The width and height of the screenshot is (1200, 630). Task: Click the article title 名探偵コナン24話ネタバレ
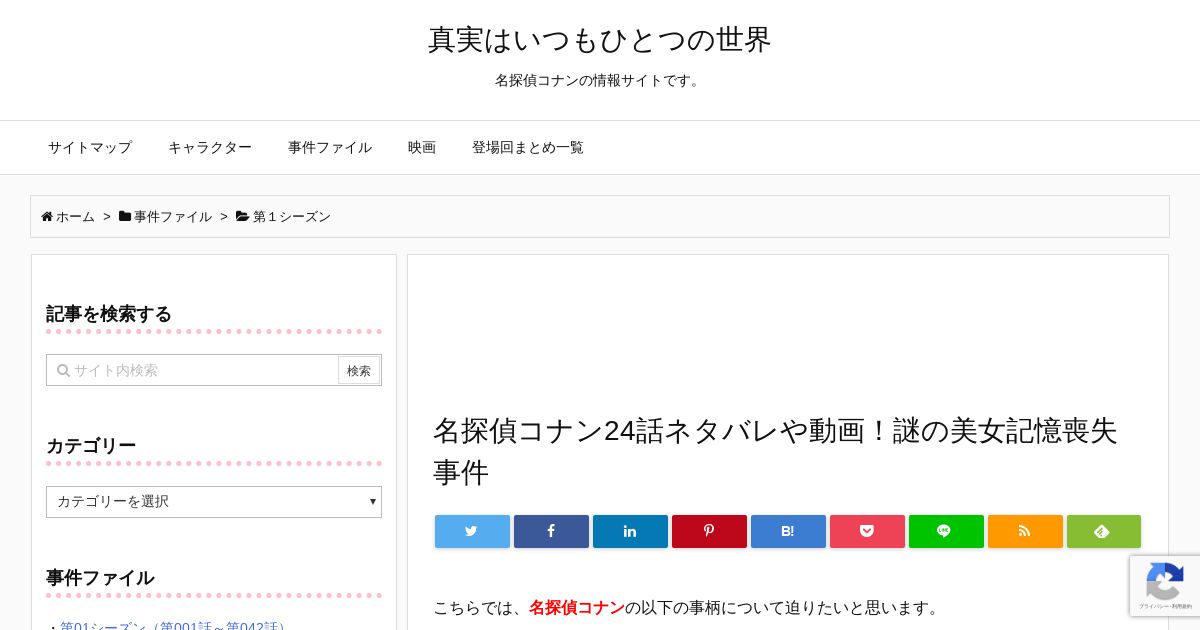[x=775, y=451]
